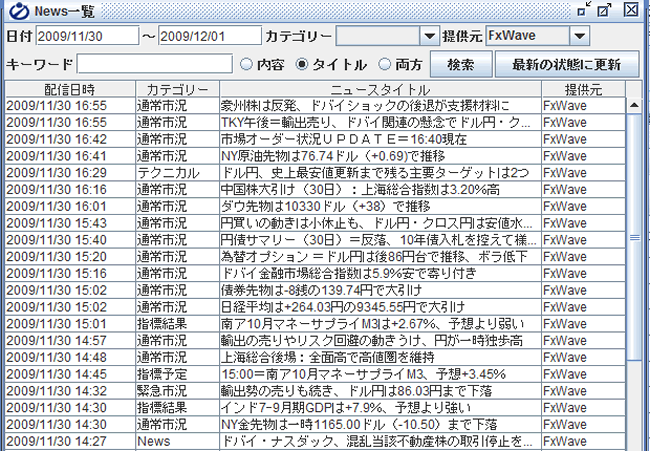The image size is (650, 451).
Task: Select the 内容 radio button
Action: click(246, 64)
